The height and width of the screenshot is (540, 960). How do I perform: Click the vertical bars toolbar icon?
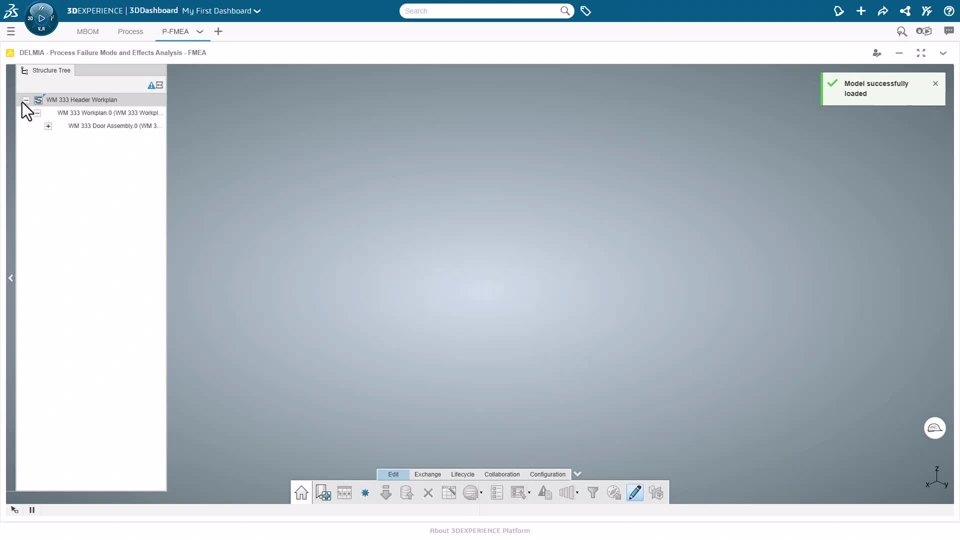[566, 493]
